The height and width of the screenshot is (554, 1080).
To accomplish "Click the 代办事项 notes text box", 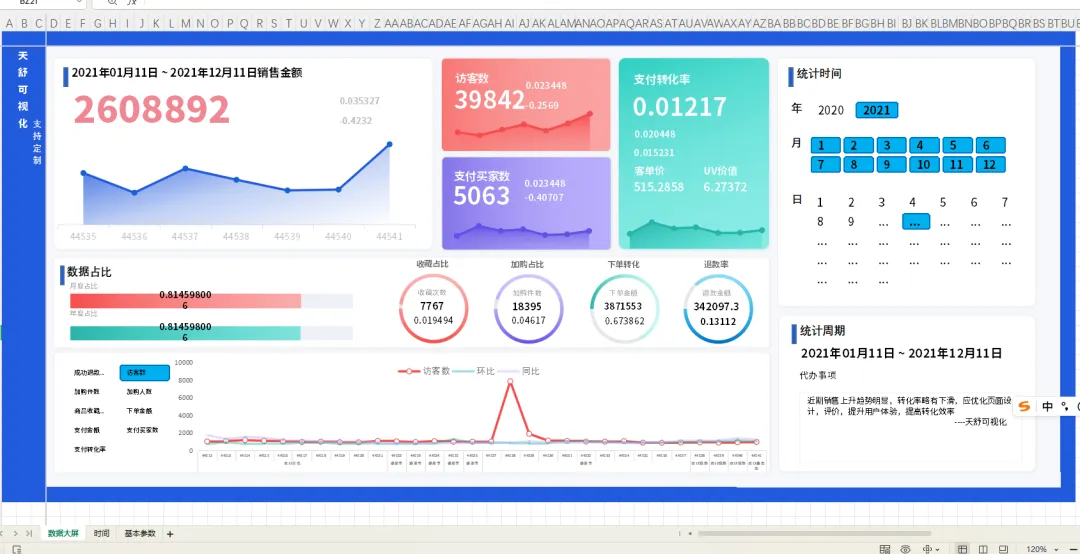I will pyautogui.click(x=910, y=429).
